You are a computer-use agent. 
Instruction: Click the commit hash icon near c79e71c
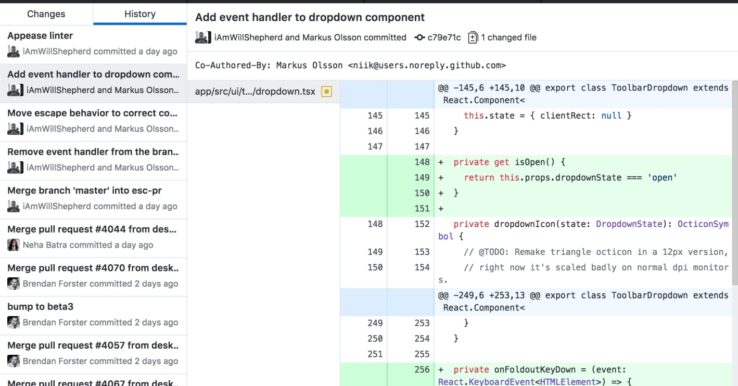point(419,38)
